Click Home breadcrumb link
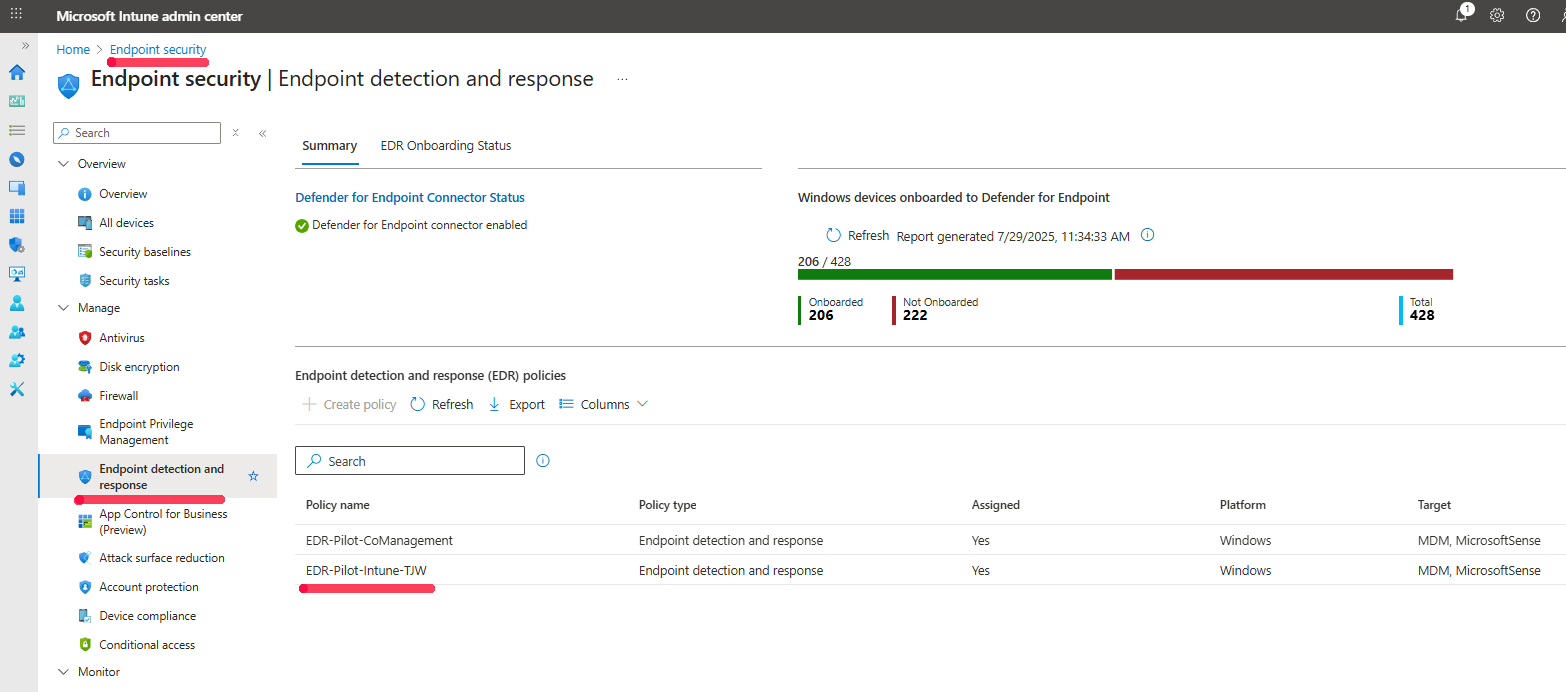This screenshot has height=692, width=1566. [73, 49]
